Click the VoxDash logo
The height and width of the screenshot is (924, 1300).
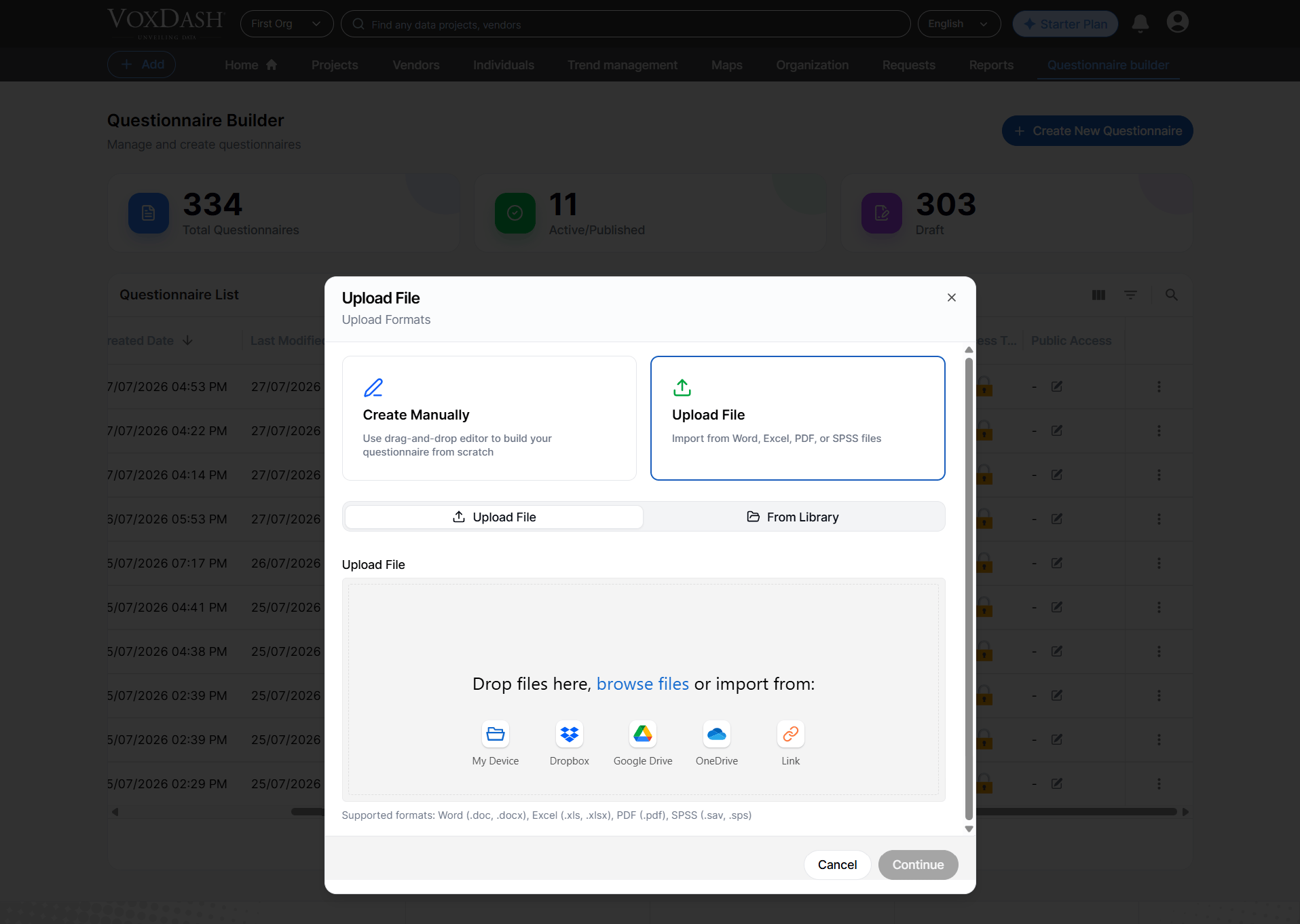[x=166, y=24]
